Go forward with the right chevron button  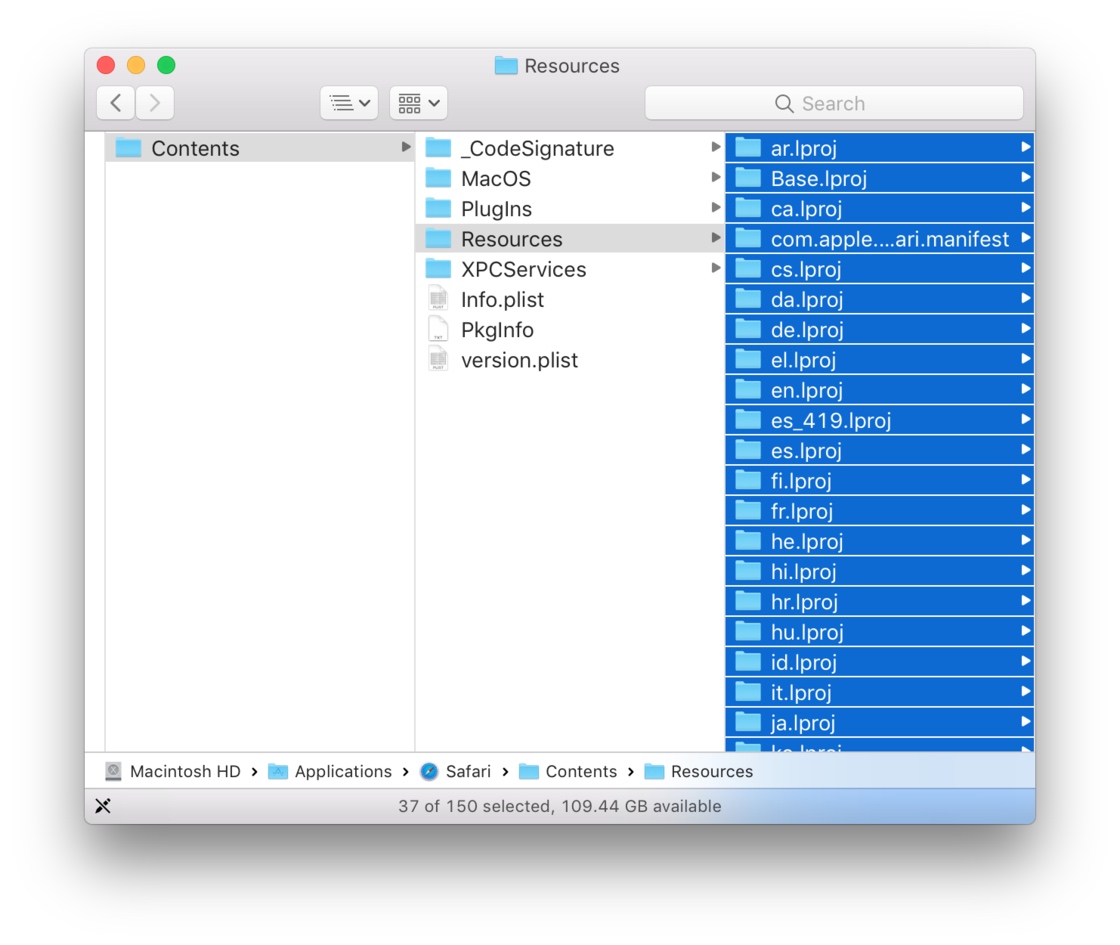pos(154,103)
